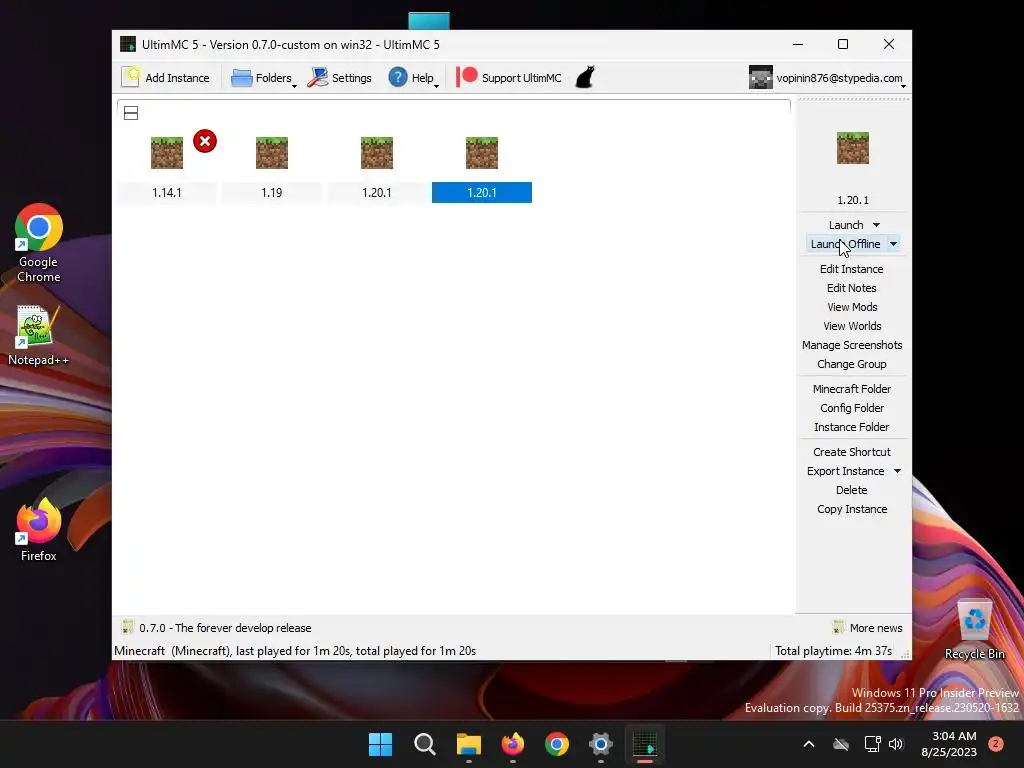
Task: Open the Windows Start menu
Action: pos(380,744)
